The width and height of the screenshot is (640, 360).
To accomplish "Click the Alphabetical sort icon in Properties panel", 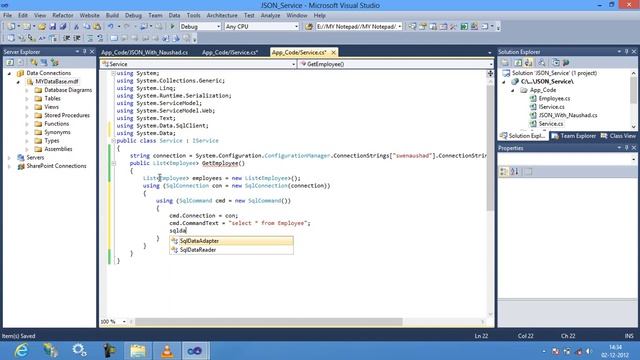I will pyautogui.click(x=515, y=171).
